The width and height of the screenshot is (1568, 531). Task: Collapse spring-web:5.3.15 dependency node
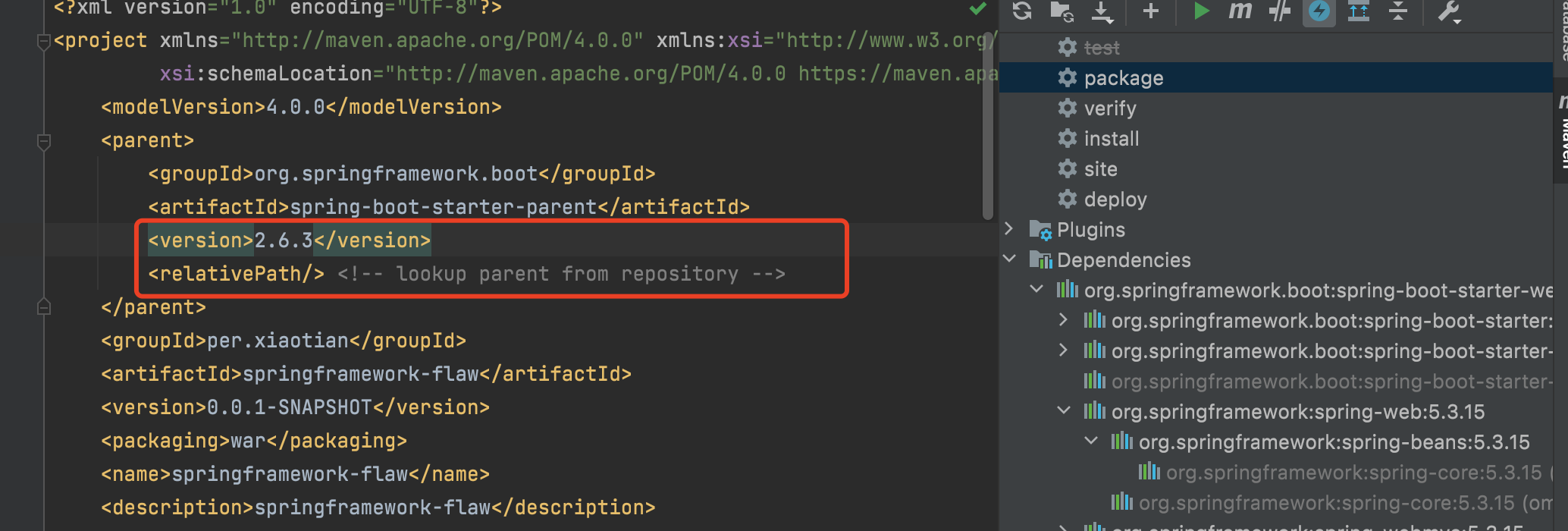1064,410
